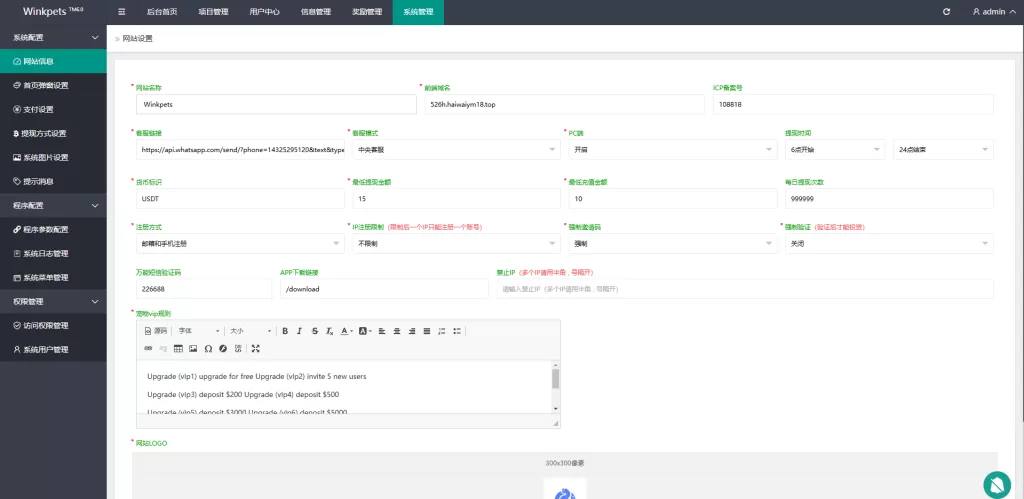
Task: Open the IP注册限制 dropdown showing 不限制
Action: (456, 243)
